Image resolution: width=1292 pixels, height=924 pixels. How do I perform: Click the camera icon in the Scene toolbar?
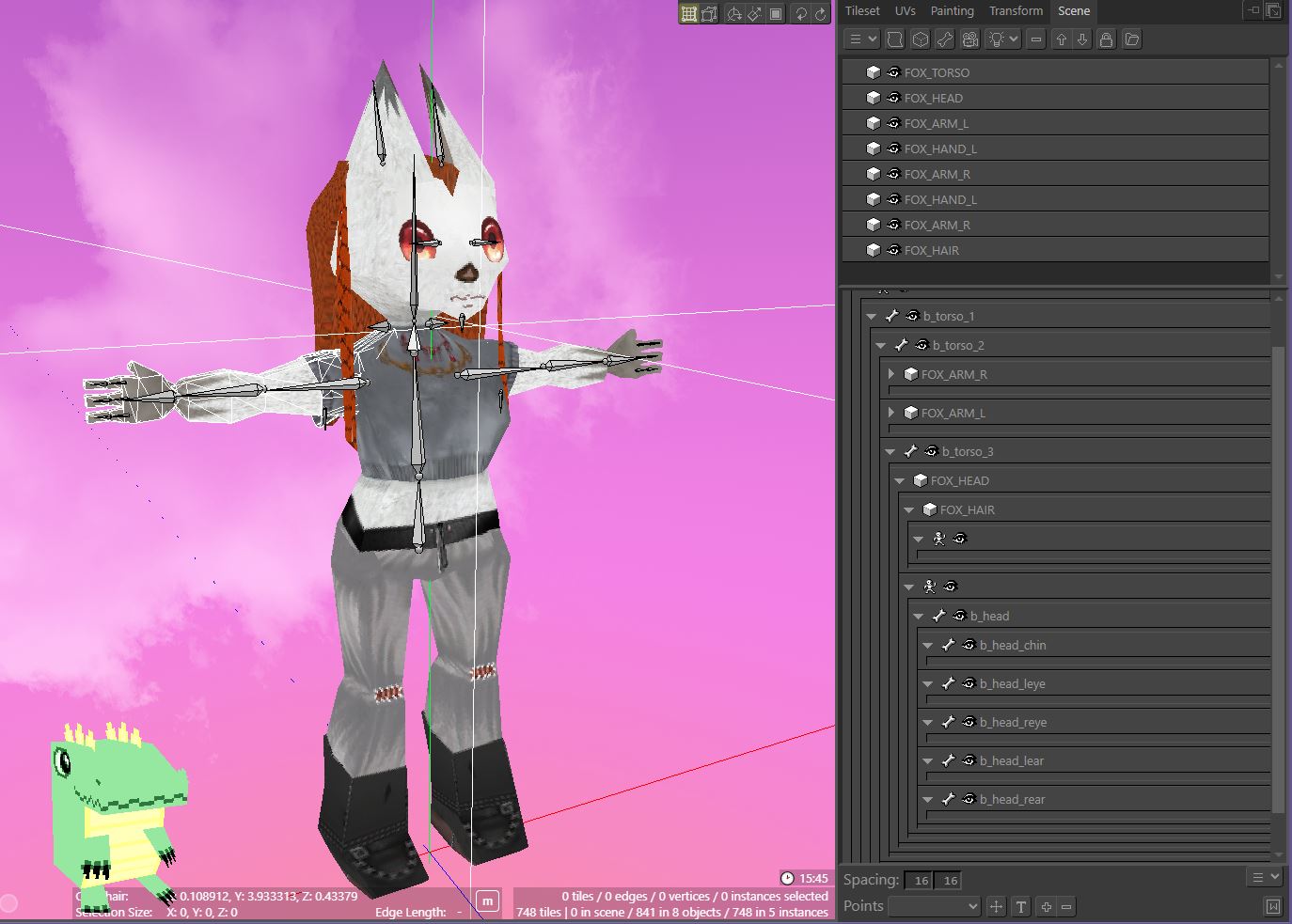tap(969, 39)
